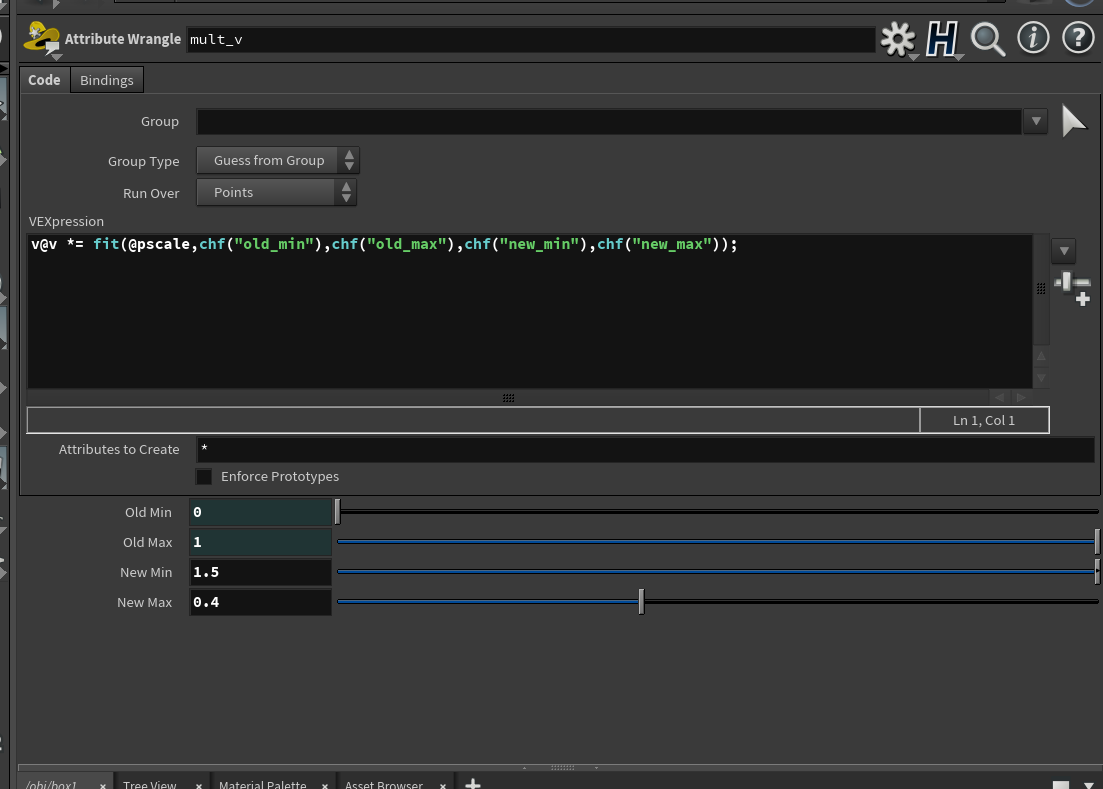Screen dimensions: 1103x789
Task: Click inside the VEXpression code editor
Action: (x=530, y=312)
